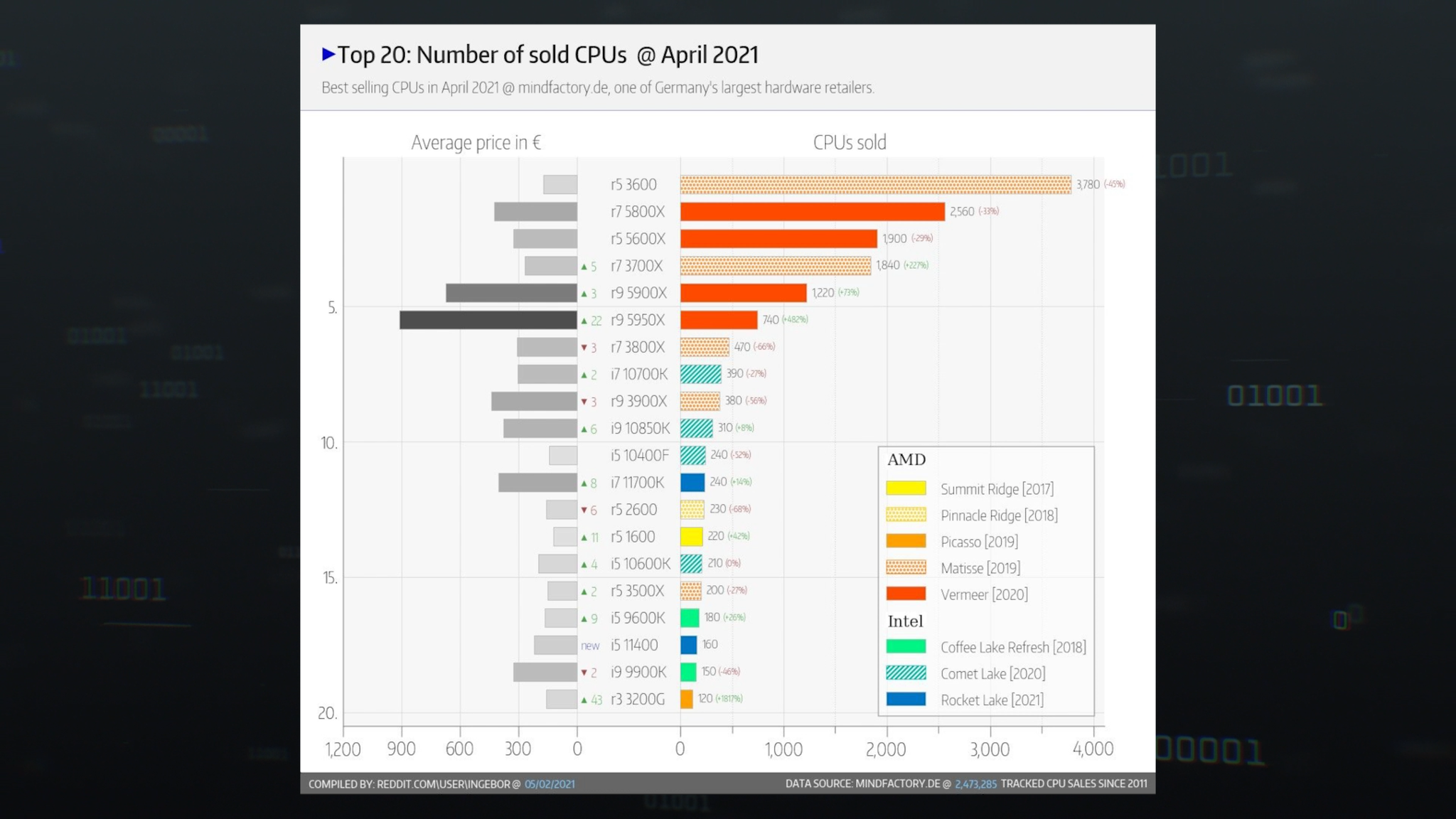Click the 'Average price in €' heading
The height and width of the screenshot is (819, 1456).
pos(476,142)
